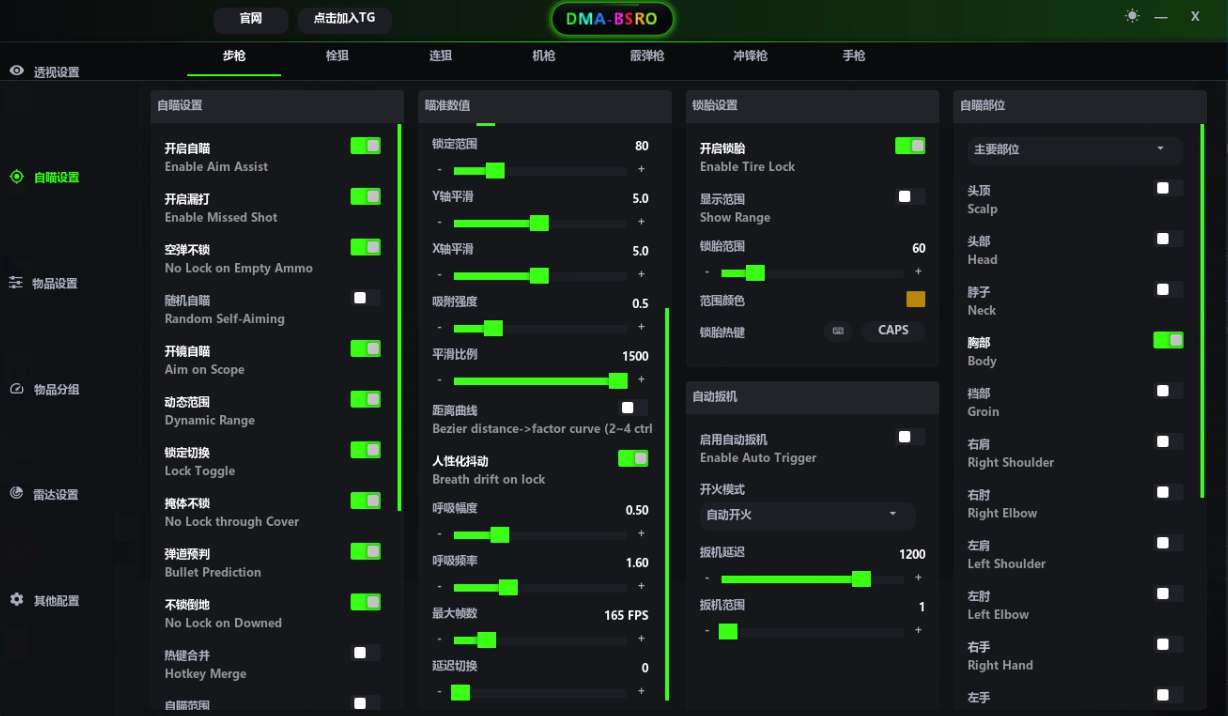Image resolution: width=1228 pixels, height=716 pixels.
Task: Click the plus stepper of 扳机延迟 slider
Action: 918,578
